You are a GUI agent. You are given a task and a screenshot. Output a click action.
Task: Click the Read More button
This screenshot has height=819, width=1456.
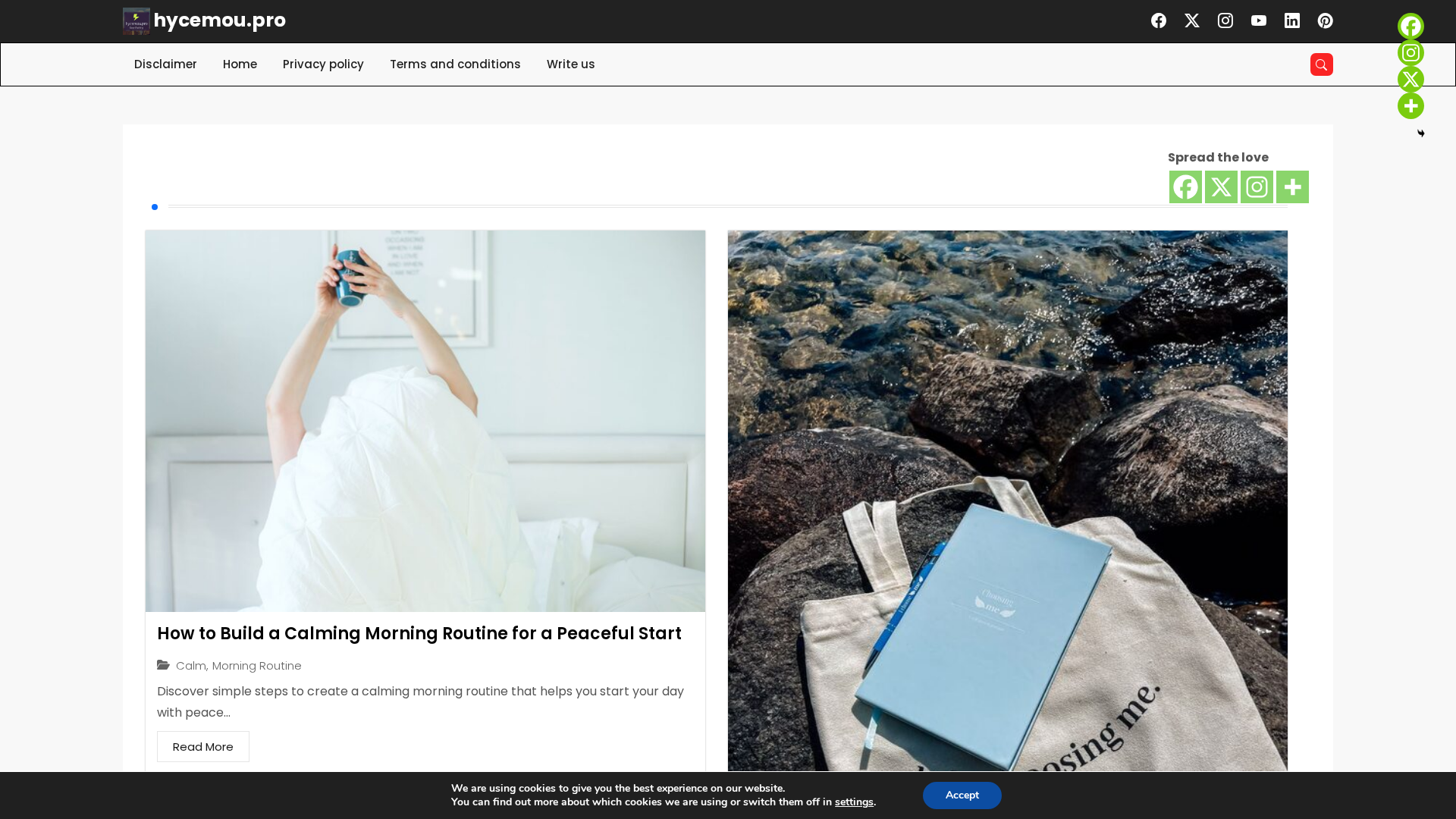pos(203,747)
